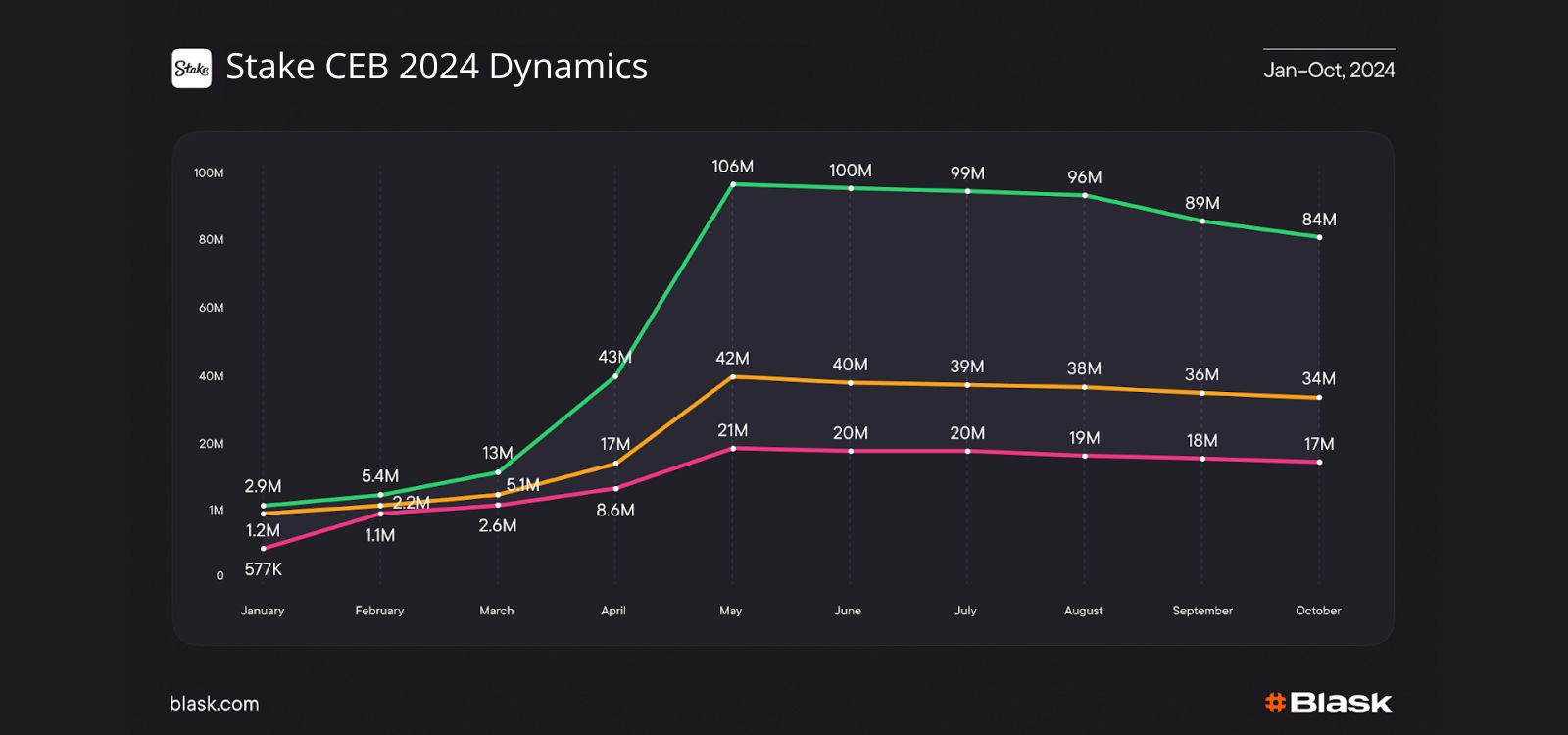Viewport: 1568px width, 735px height.
Task: Select the September x-axis label
Action: click(1202, 611)
